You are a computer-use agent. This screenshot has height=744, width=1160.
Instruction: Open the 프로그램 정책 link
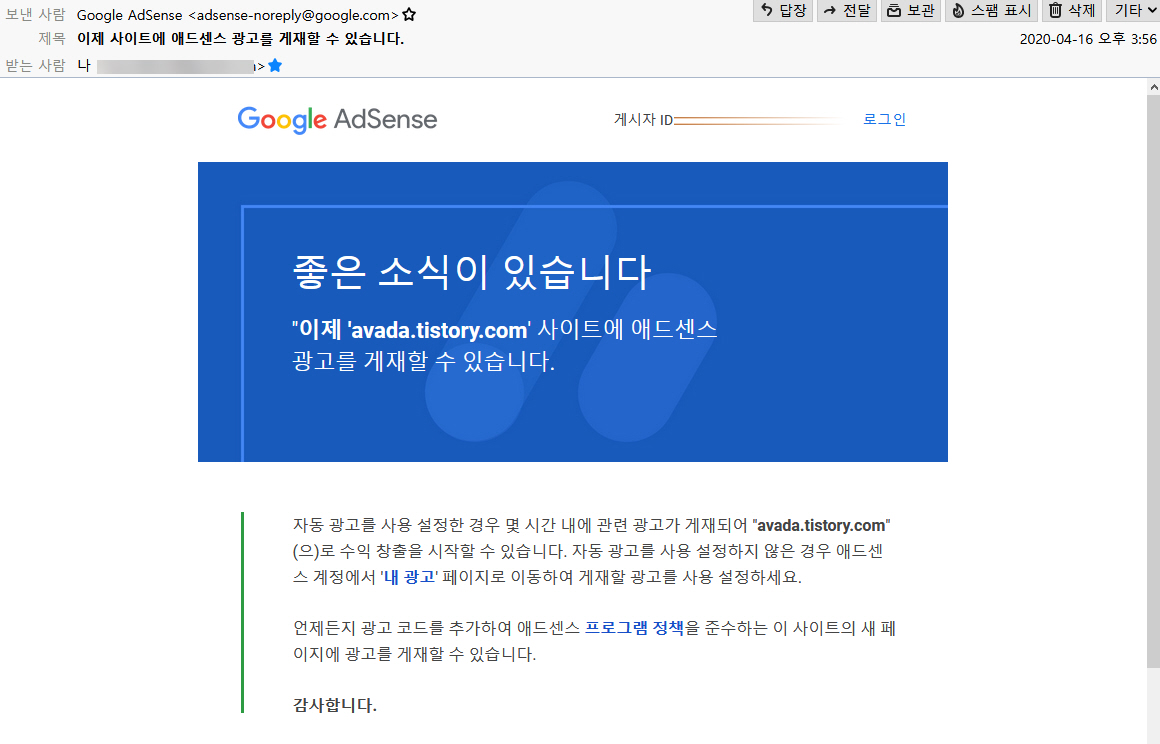(x=635, y=628)
